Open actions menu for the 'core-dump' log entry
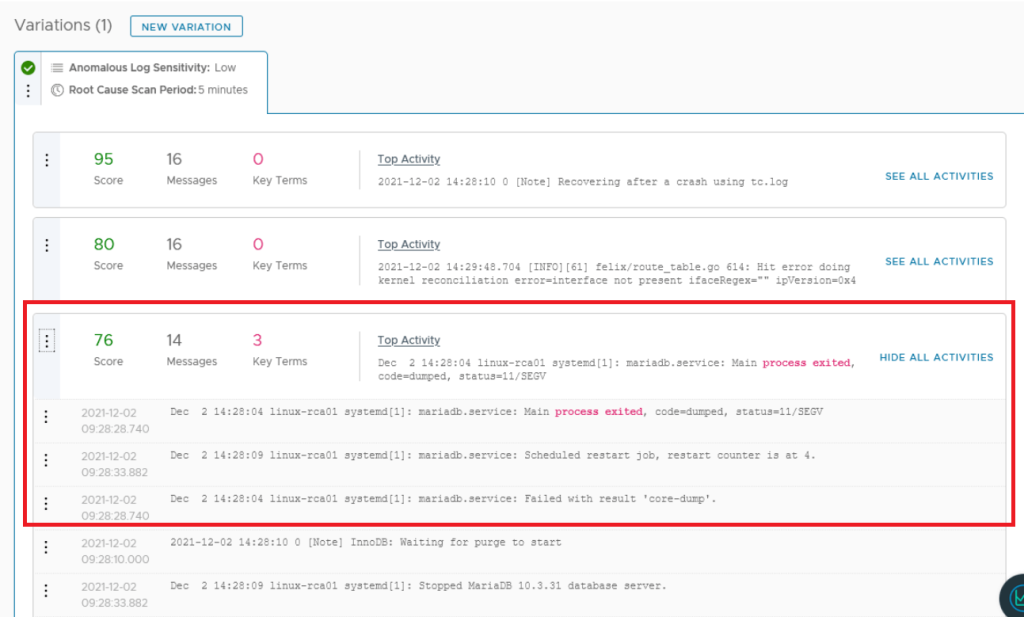The width and height of the screenshot is (1024, 617). click(x=46, y=505)
